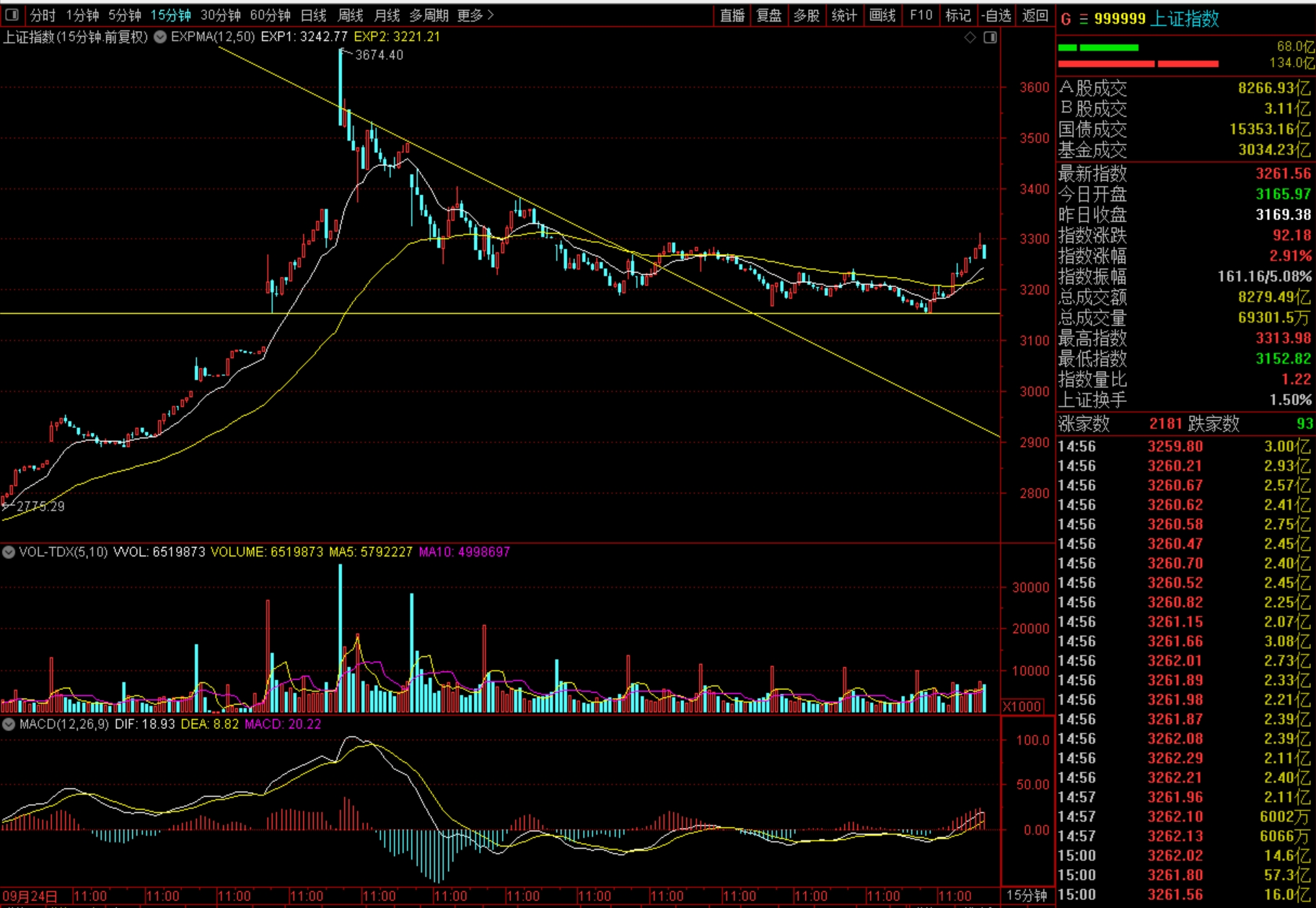Toggle the left sidebar panel icon
This screenshot has height=908, width=1316.
click(12, 14)
